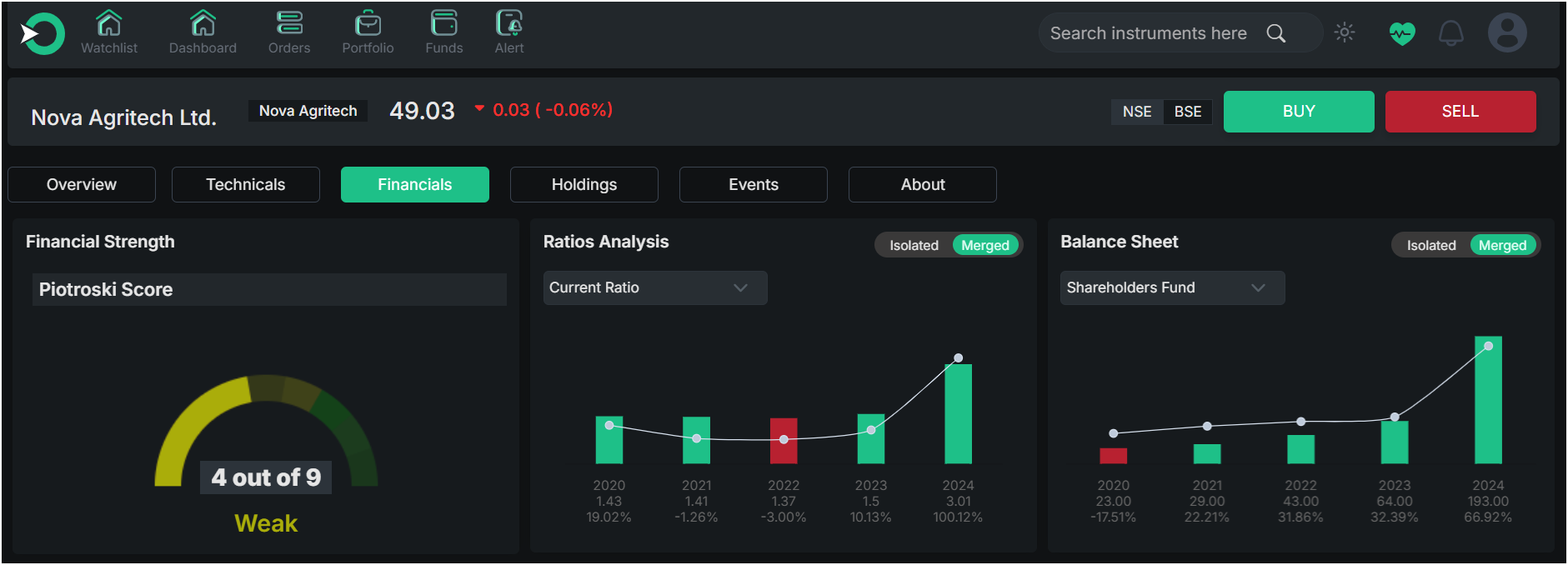This screenshot has width=1568, height=565.
Task: Open the Watchlist icon
Action: pos(109,22)
